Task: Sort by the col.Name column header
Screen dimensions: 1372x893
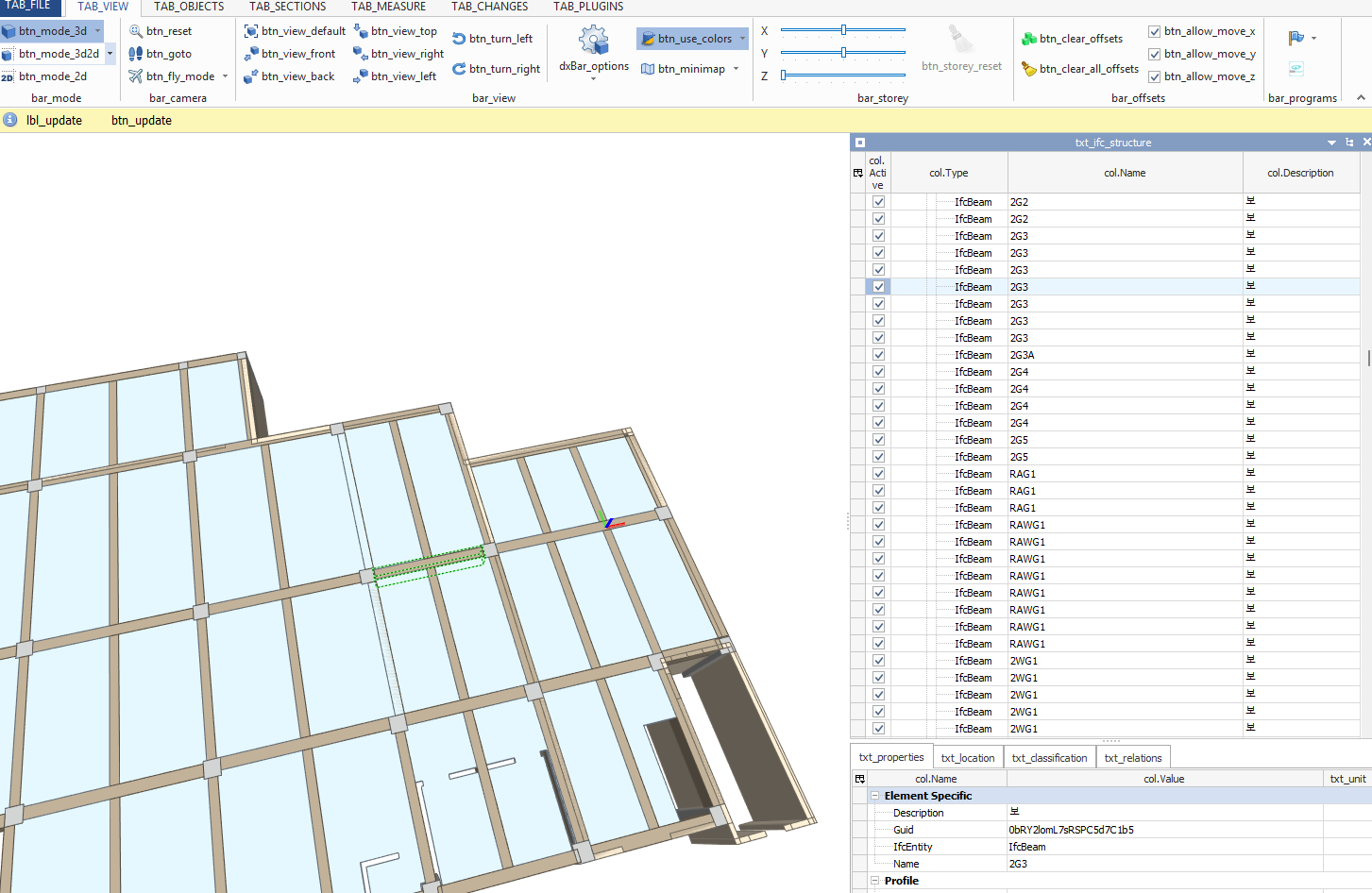Action: [1124, 173]
